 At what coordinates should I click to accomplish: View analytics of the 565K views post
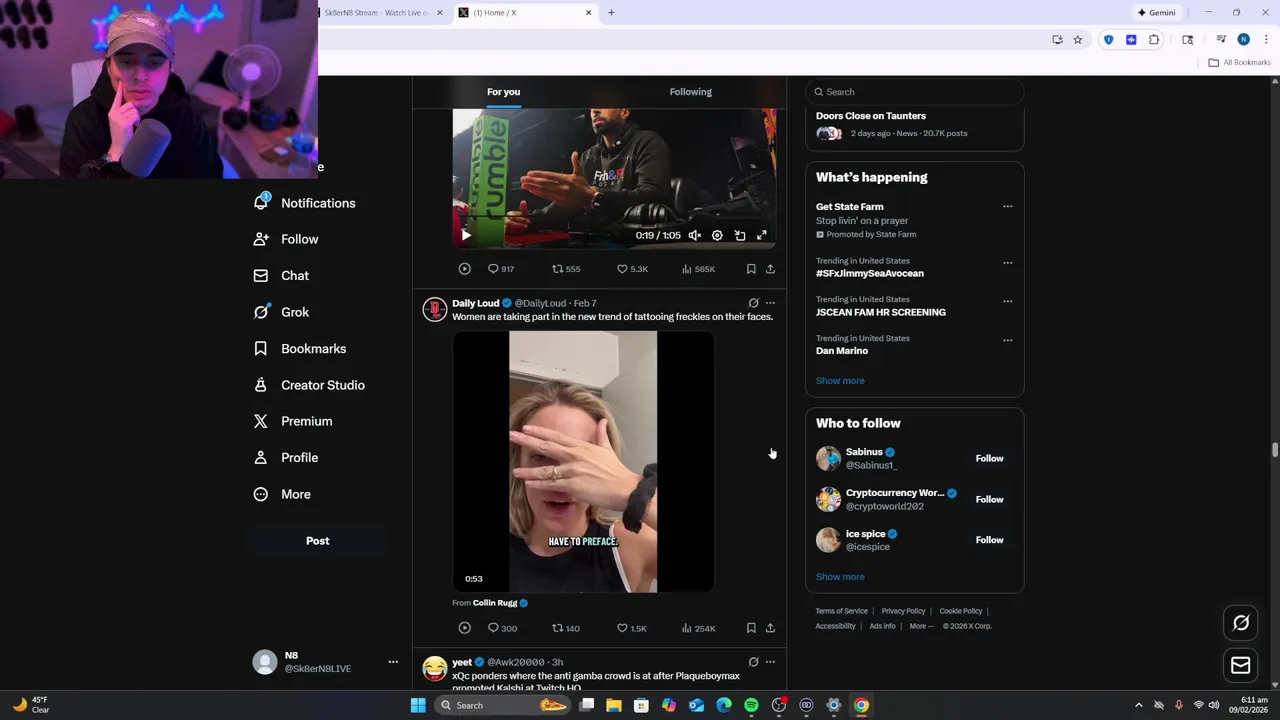click(698, 269)
